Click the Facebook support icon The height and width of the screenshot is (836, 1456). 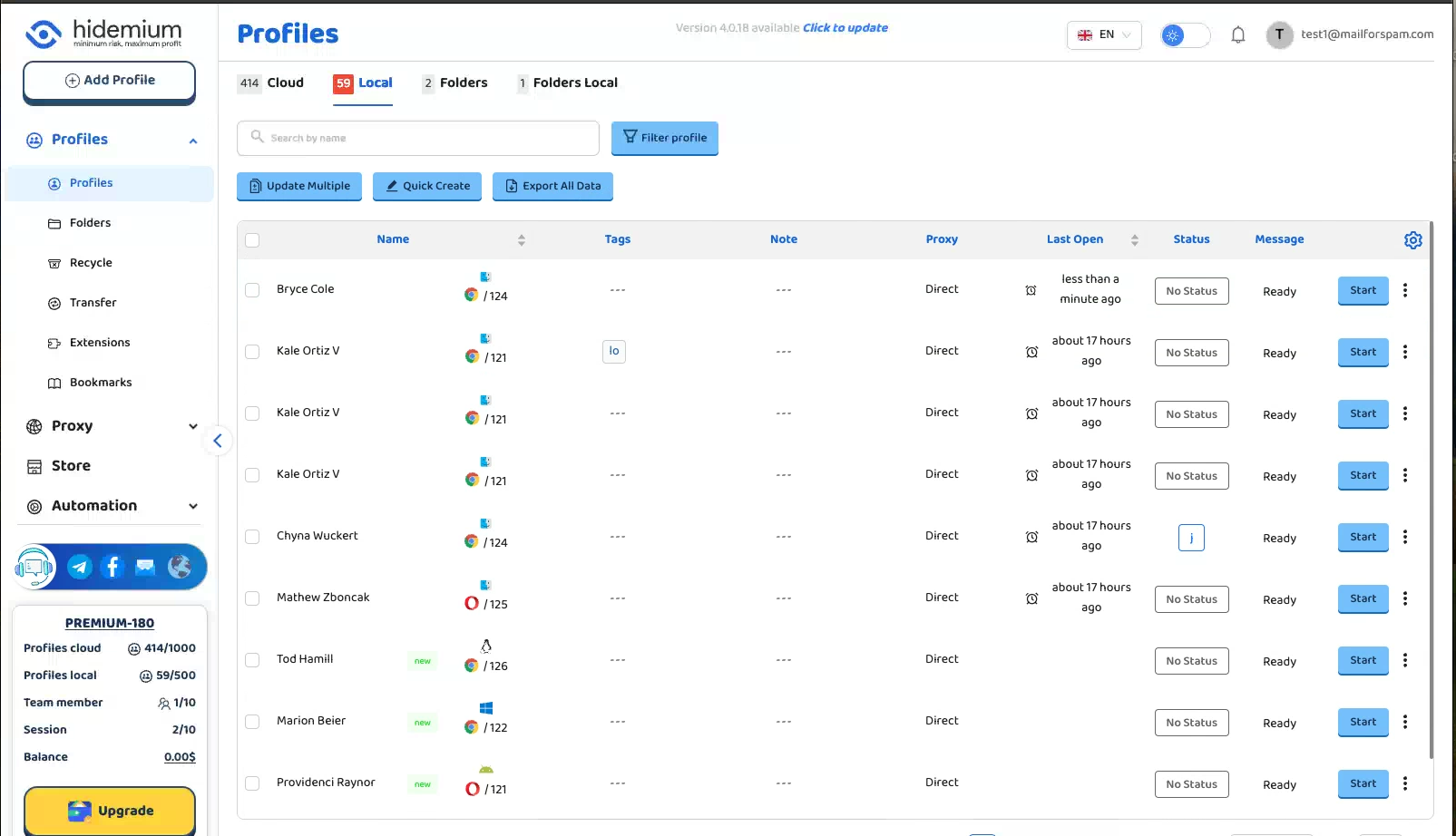(x=112, y=567)
